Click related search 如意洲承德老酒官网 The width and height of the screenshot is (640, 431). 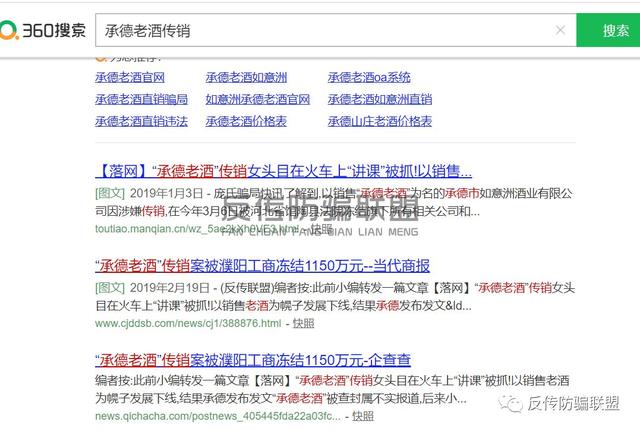click(258, 100)
